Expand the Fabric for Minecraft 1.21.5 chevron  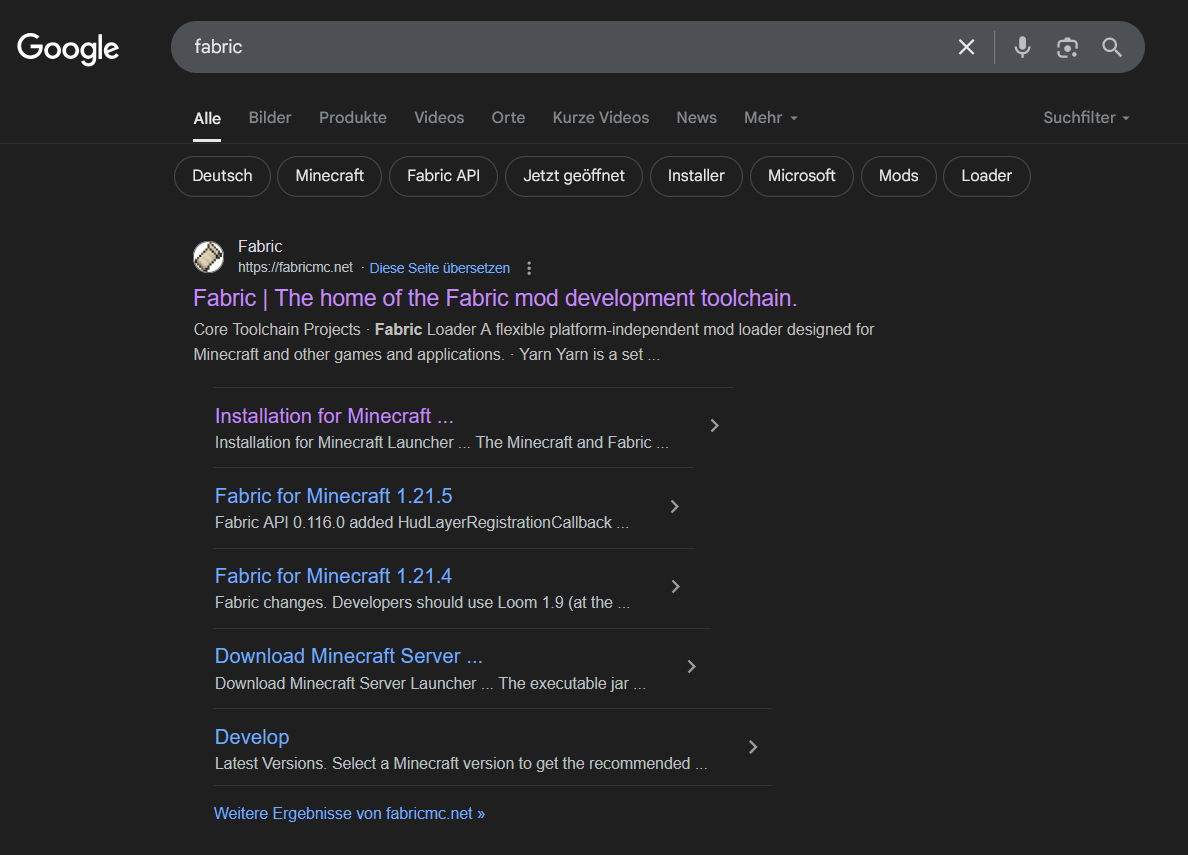(x=675, y=506)
